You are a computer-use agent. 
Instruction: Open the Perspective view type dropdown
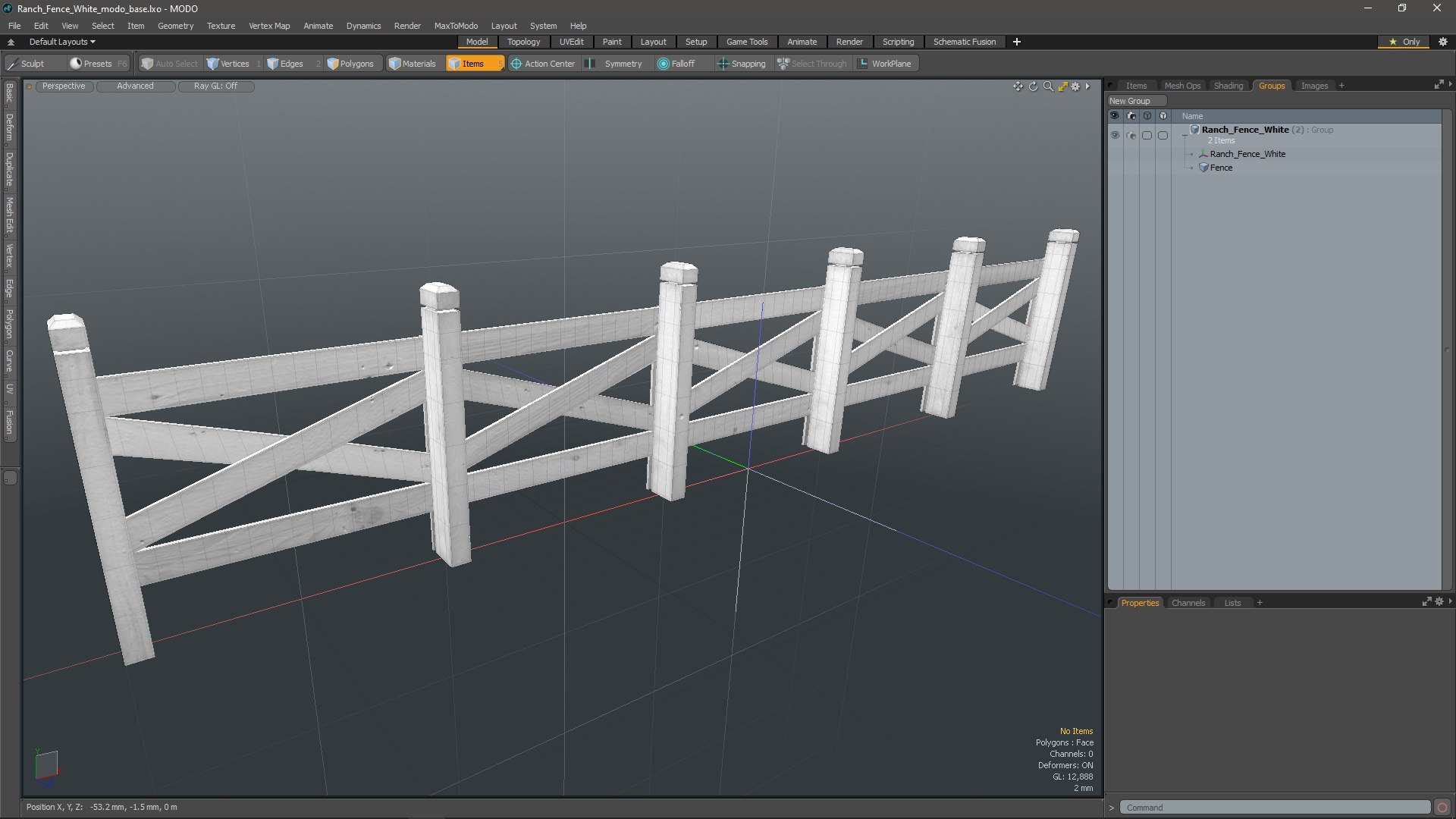[64, 86]
